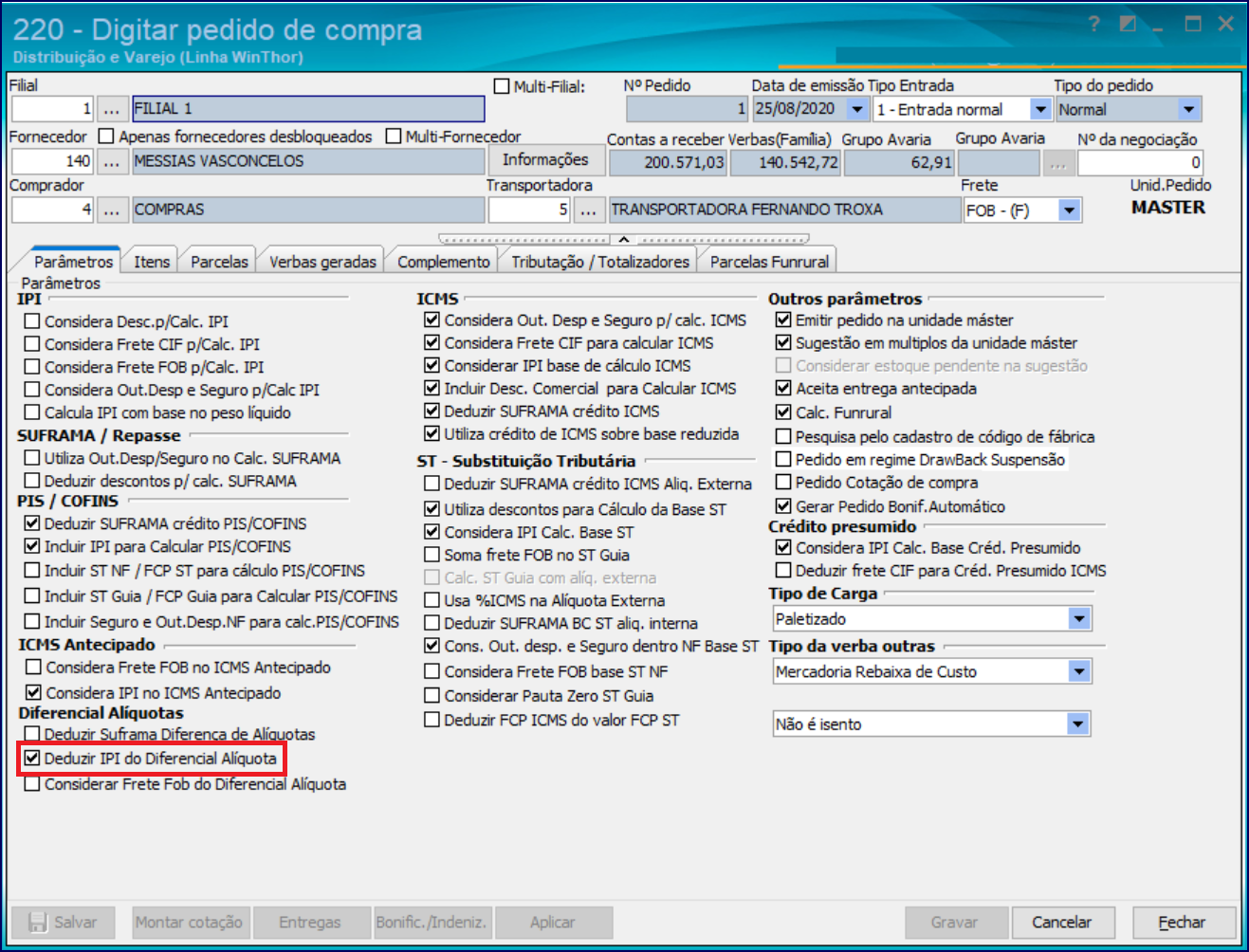This screenshot has width=1249, height=952.
Task: Collapse header panel with up-arrow handle
Action: pos(624,240)
